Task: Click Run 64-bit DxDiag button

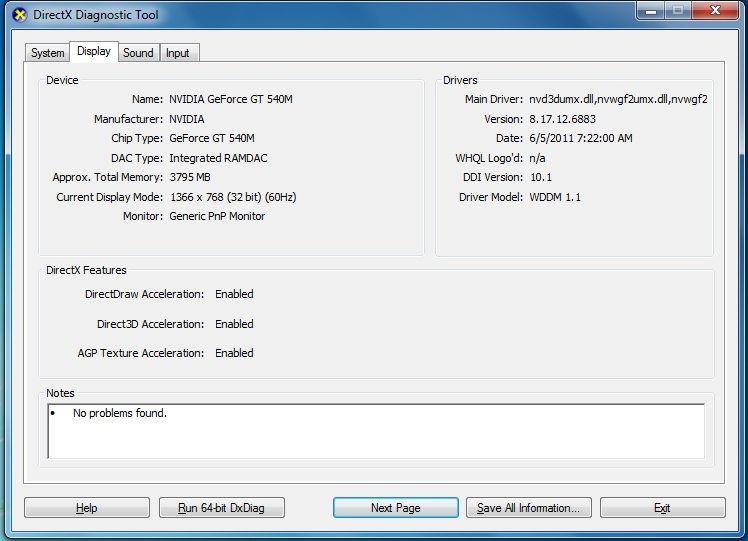Action: (x=222, y=508)
